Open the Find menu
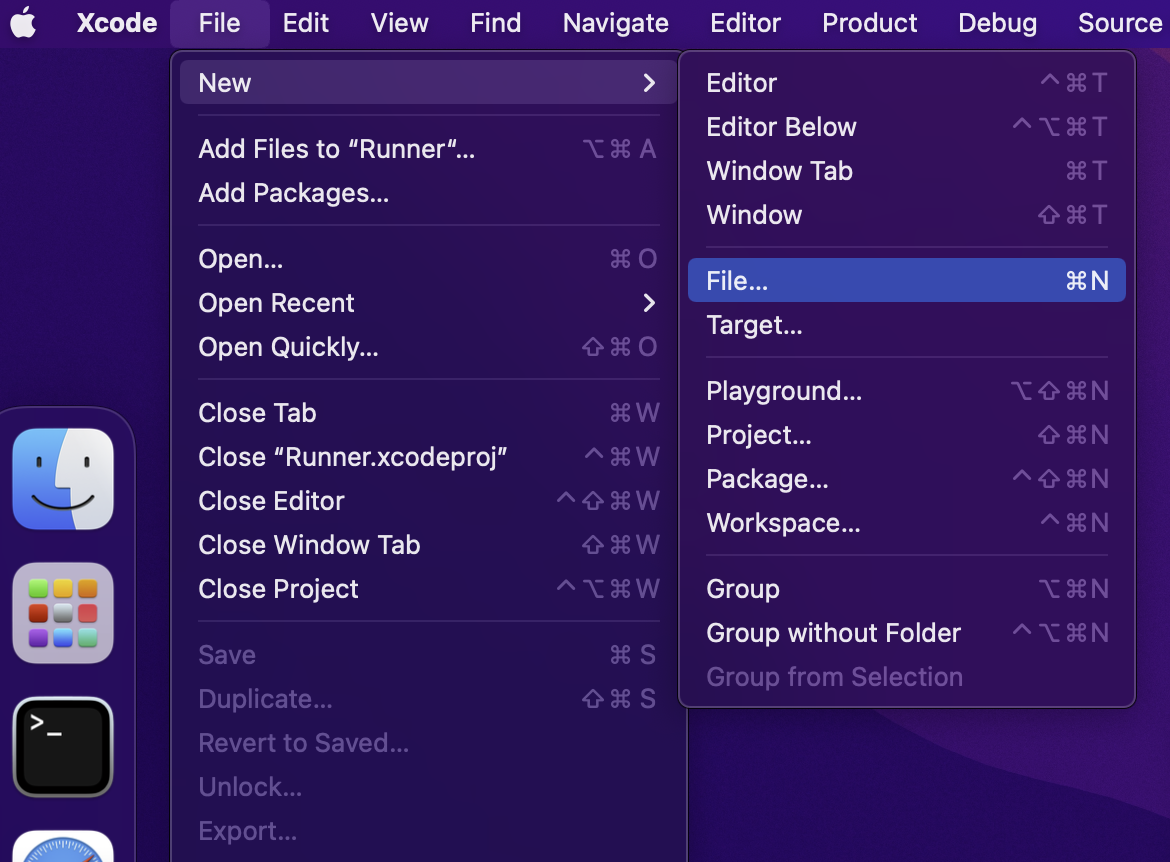Viewport: 1170px width, 862px height. 495,22
